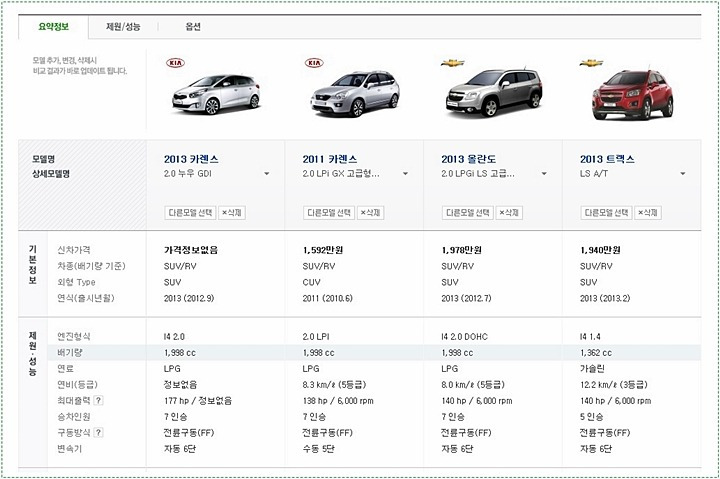Click the Chevrolet logo above 2013 올란도
720x479 pixels.
pyautogui.click(x=452, y=63)
